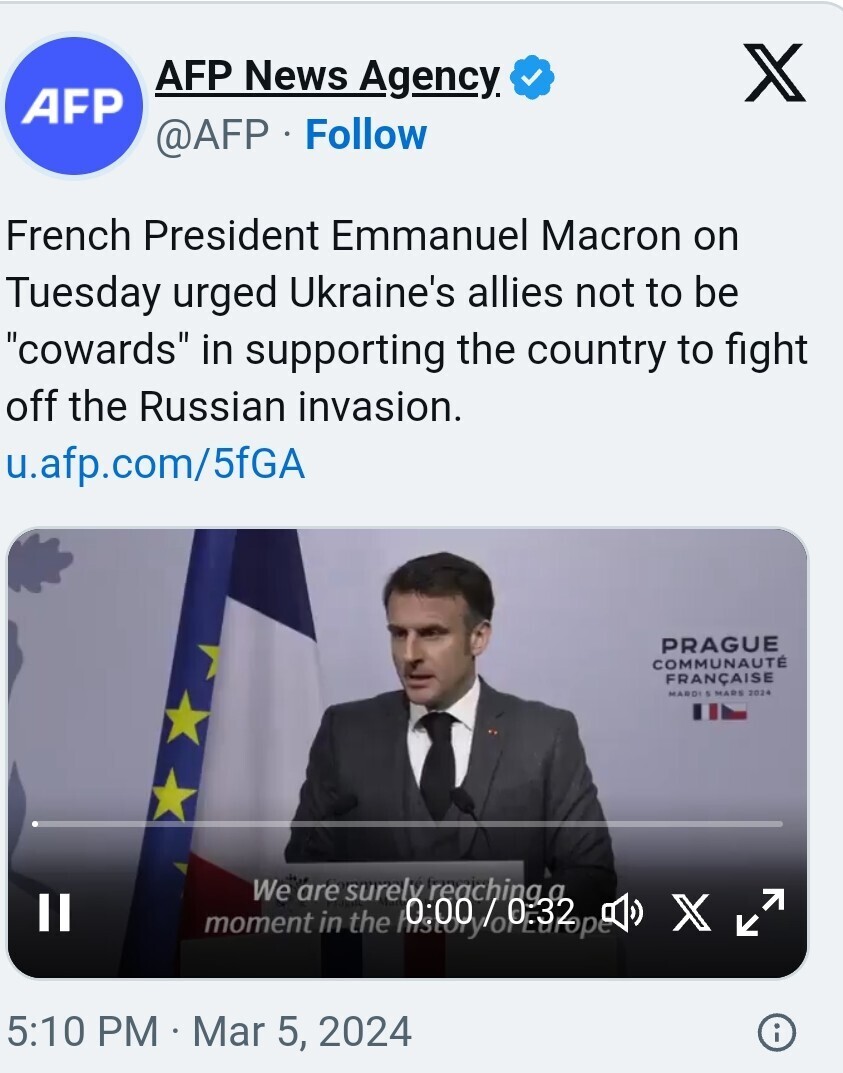This screenshot has width=843, height=1073.
Task: Open the tweet info icon
Action: tap(777, 1032)
